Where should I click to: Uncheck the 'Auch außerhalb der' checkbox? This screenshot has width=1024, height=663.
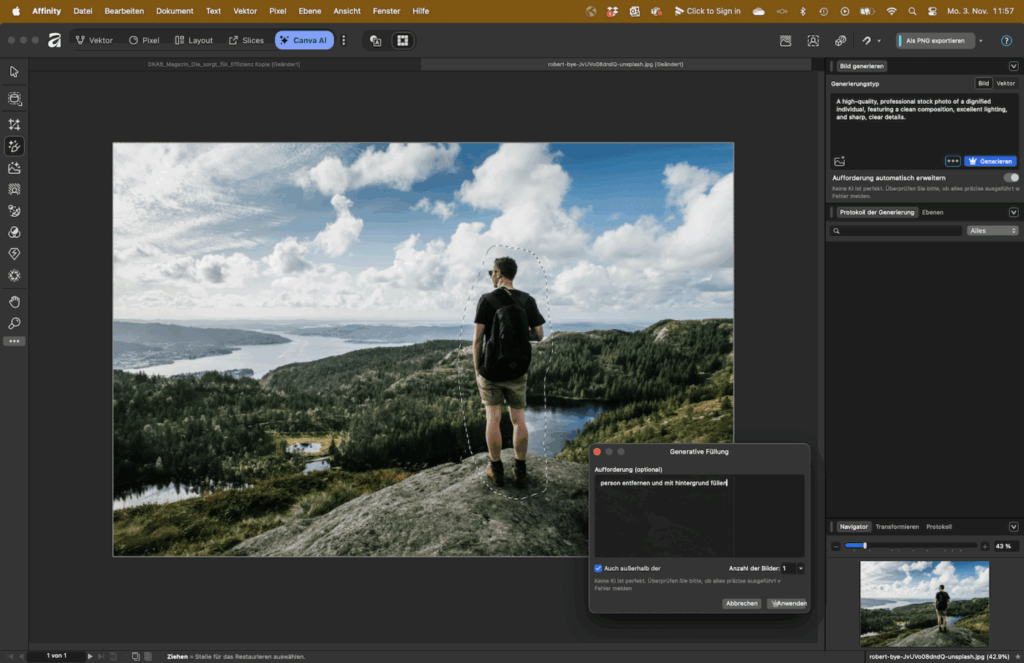click(x=598, y=568)
